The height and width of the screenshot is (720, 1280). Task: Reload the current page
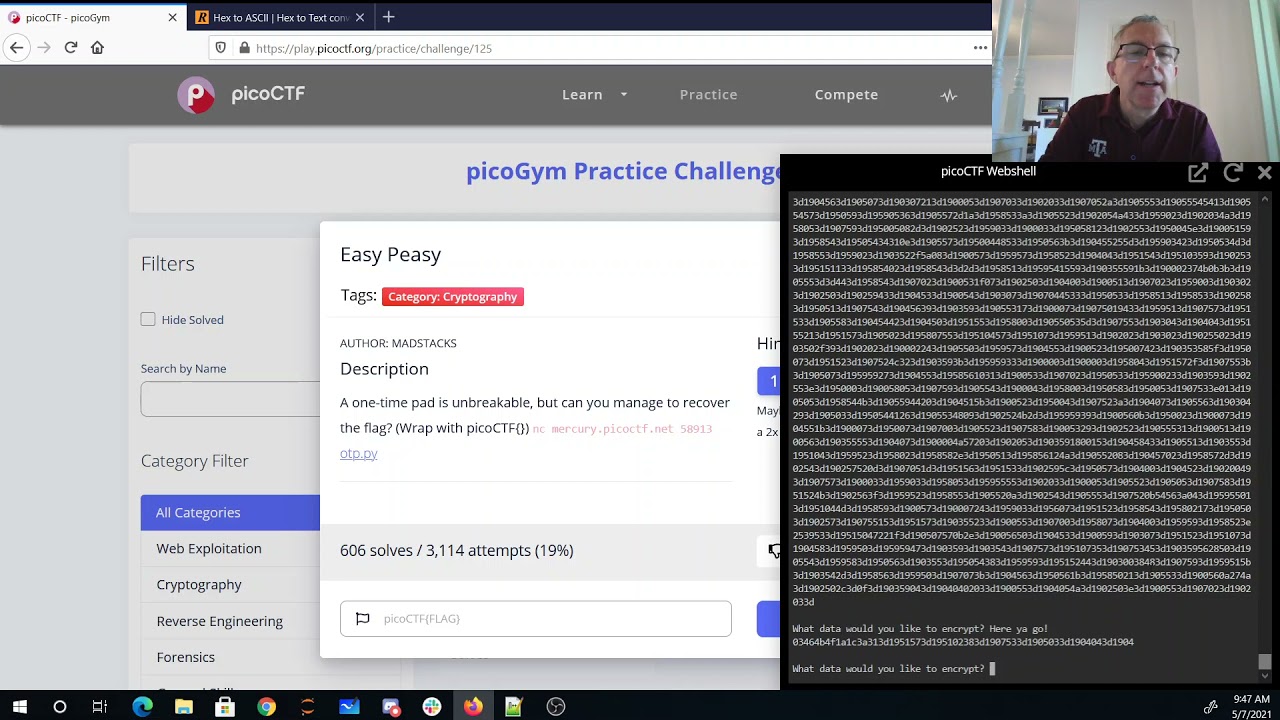[x=71, y=47]
